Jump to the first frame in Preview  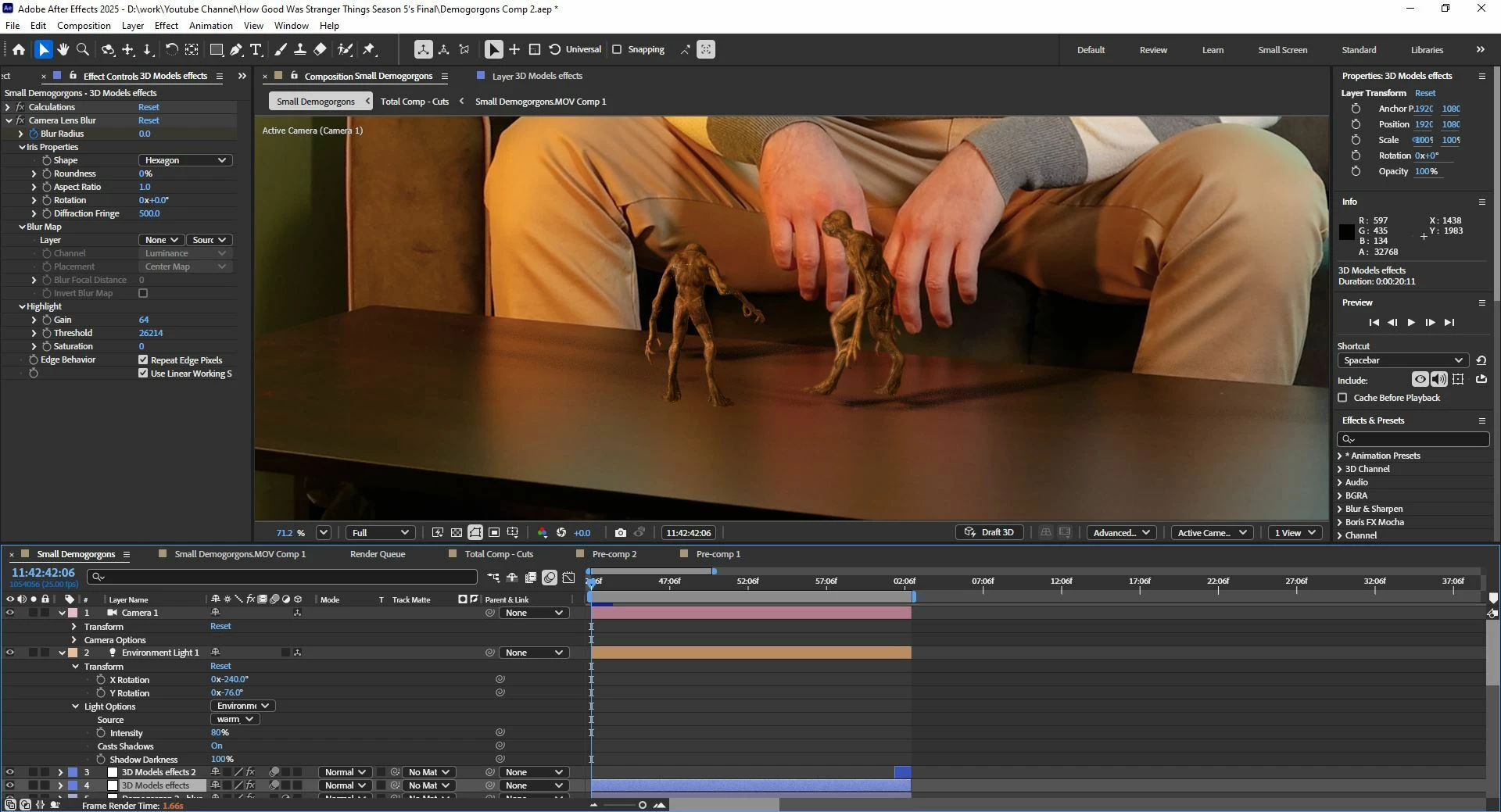(x=1374, y=323)
